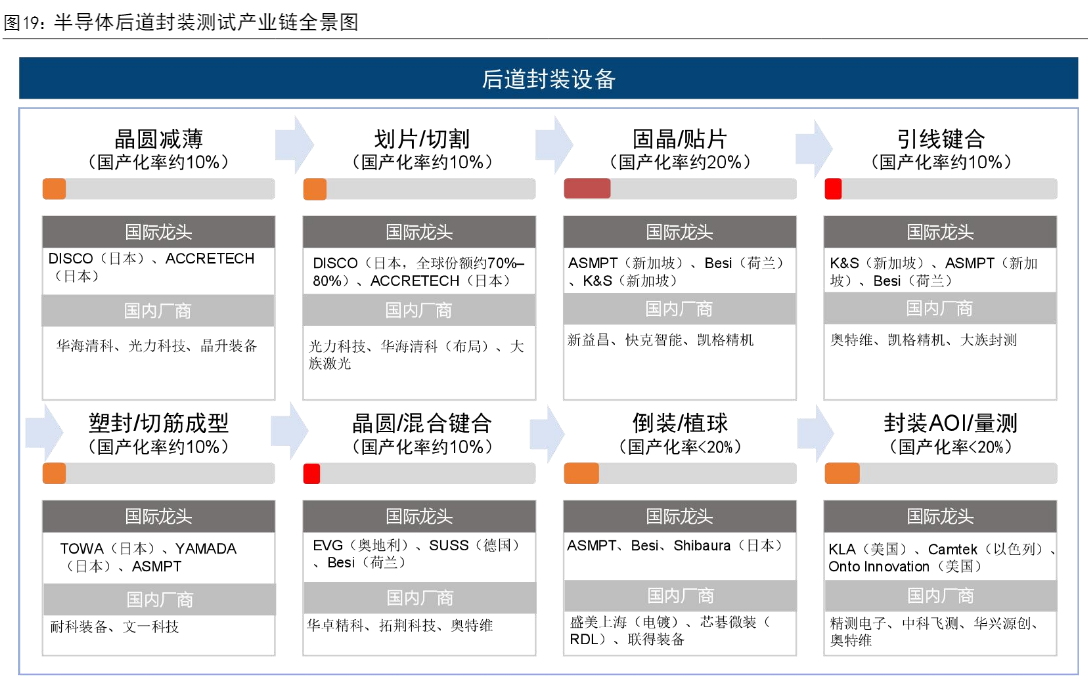Select the '晶圆/混合键合' stage title
This screenshot has height=683, width=1088.
coord(422,423)
